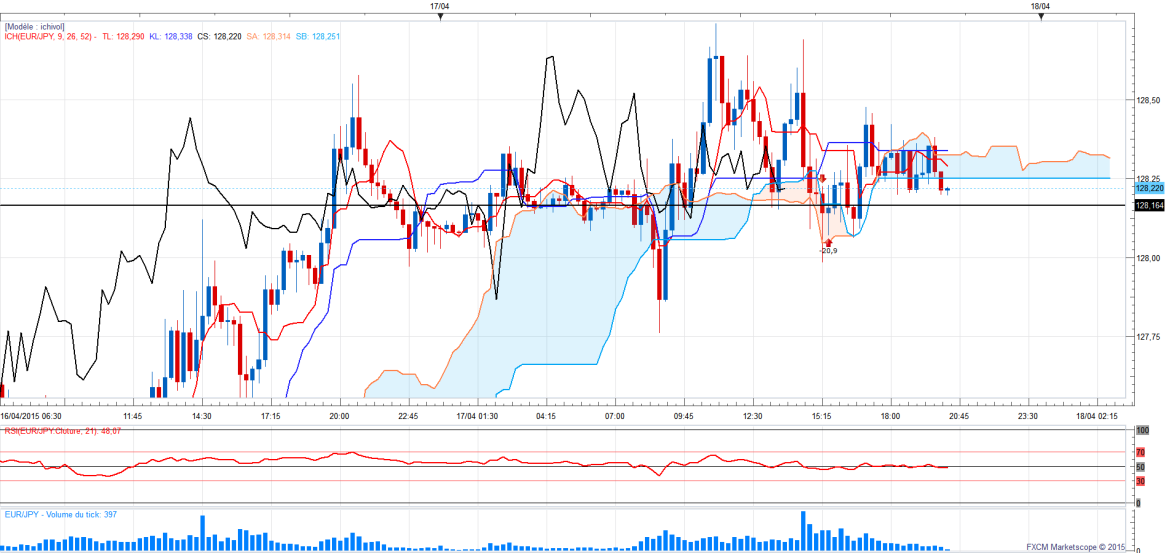Click the 12:30 time axis label
1170x553 pixels.
click(752, 416)
